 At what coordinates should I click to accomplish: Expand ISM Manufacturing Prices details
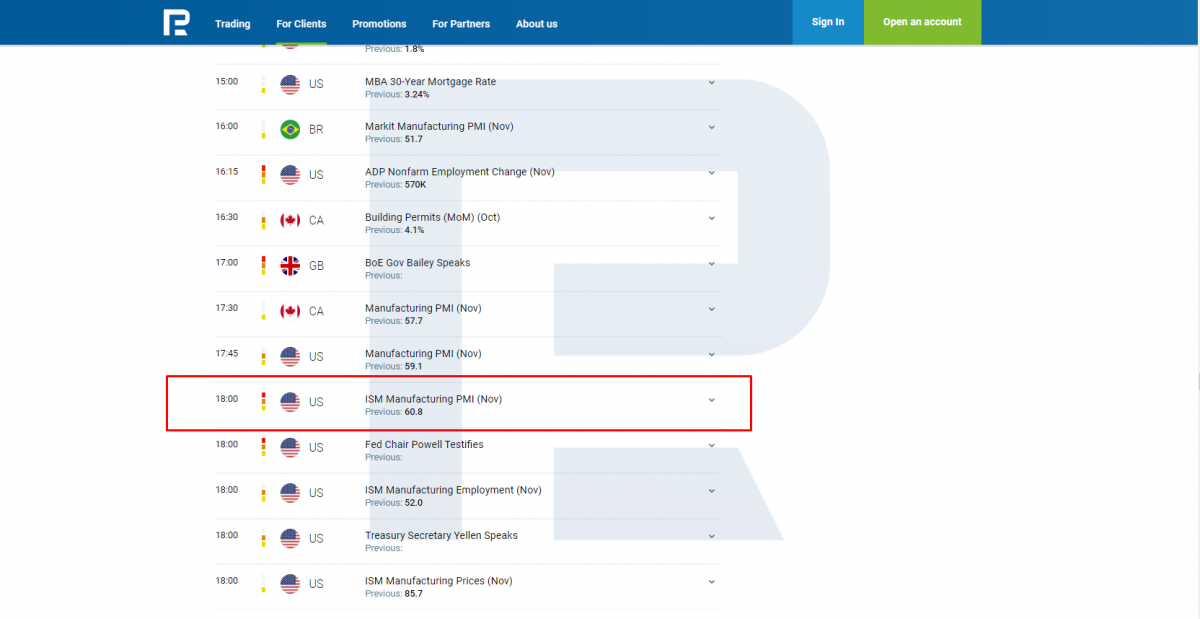712,582
